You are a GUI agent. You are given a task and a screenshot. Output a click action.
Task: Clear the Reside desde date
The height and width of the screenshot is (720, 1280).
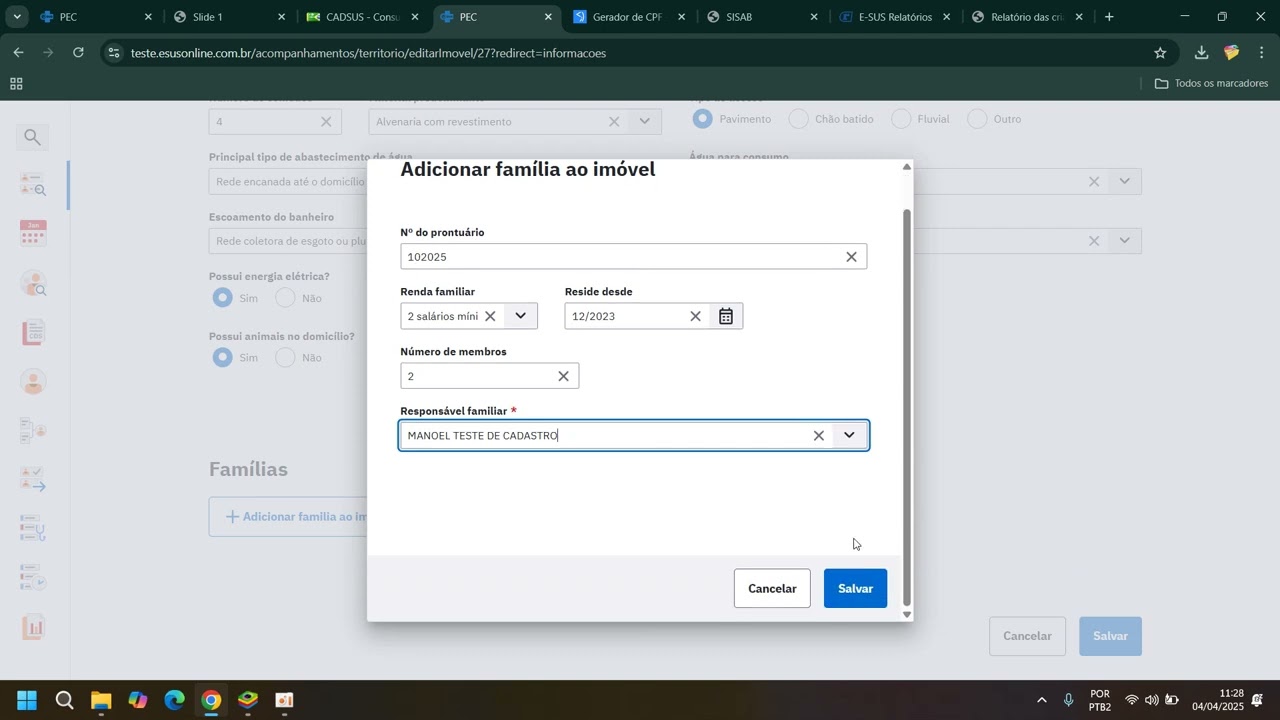[695, 316]
